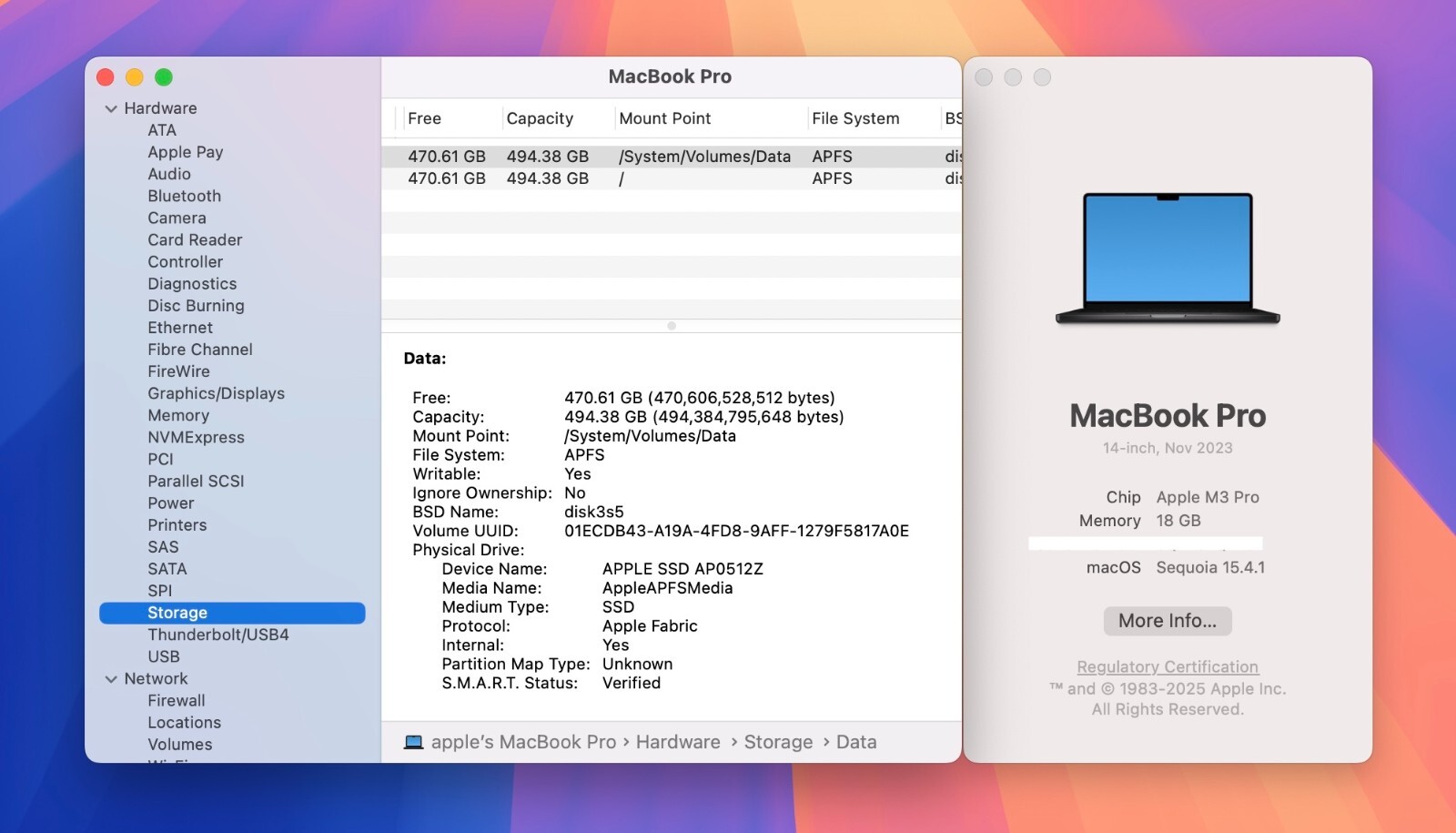Sort by the Free column header
1456x833 pixels.
[424, 118]
